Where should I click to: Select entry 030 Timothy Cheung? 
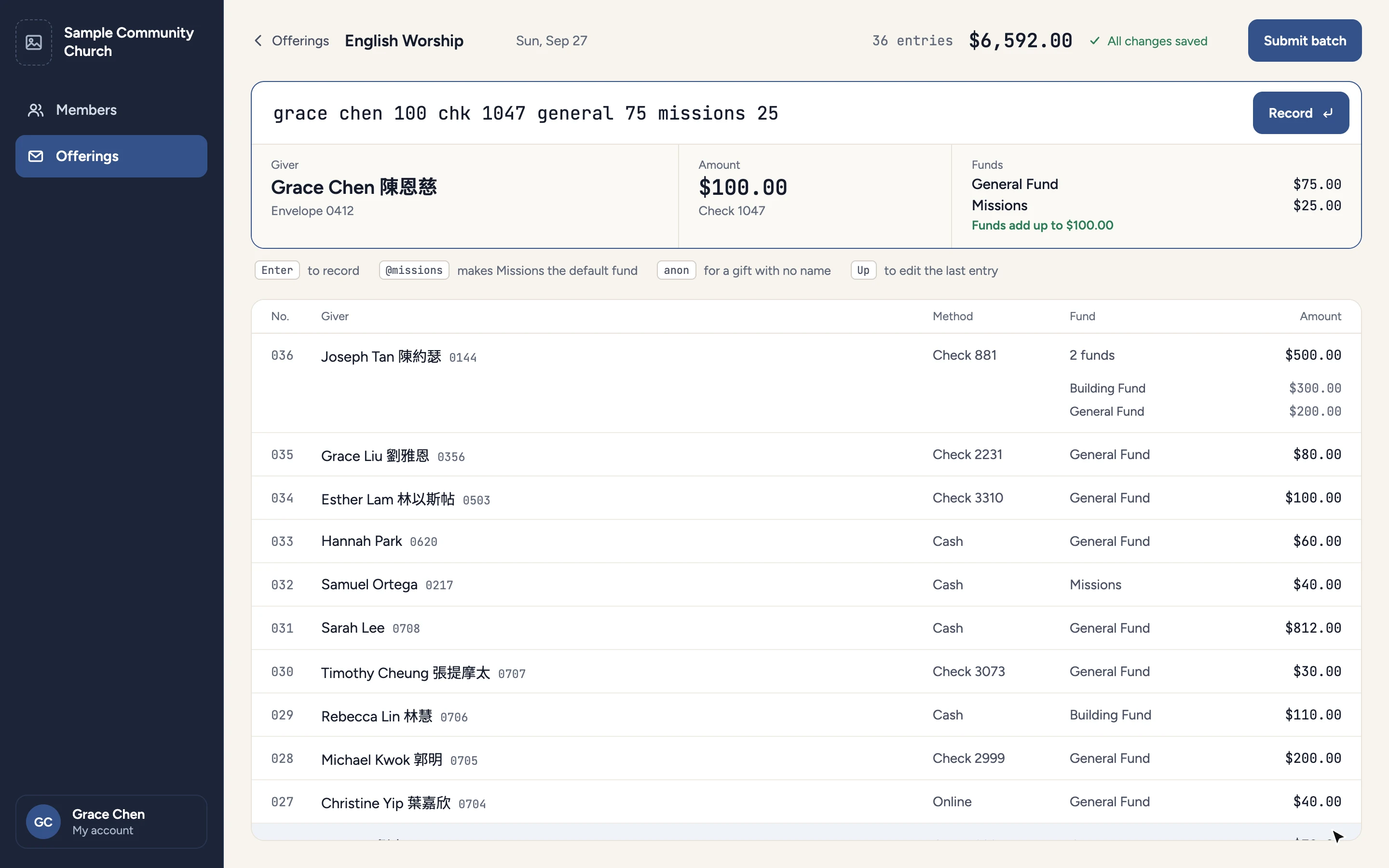point(806,672)
